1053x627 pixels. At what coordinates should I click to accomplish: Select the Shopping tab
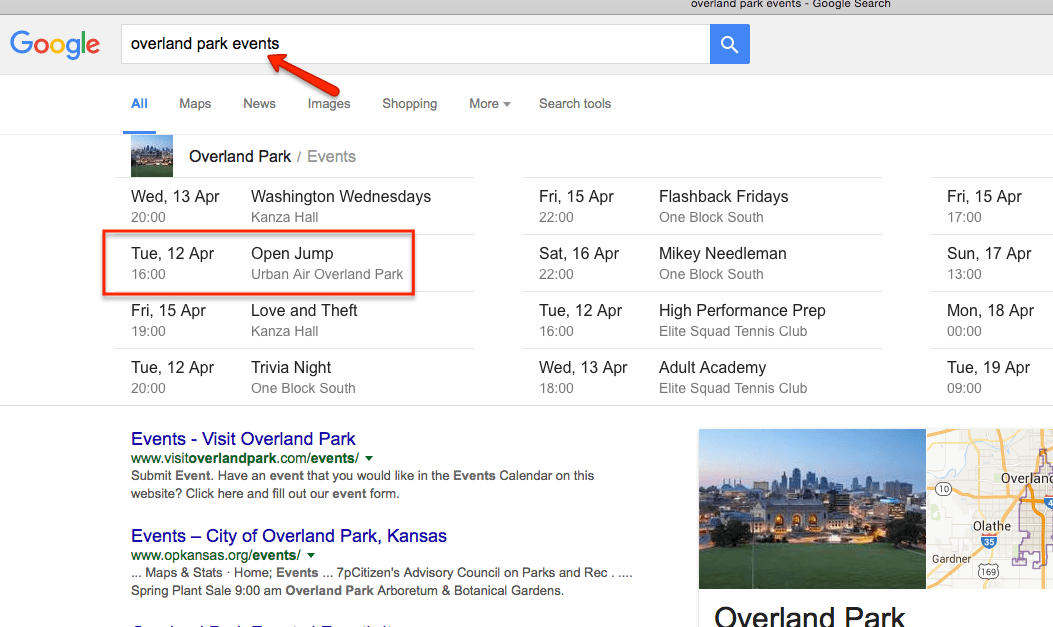tap(409, 104)
